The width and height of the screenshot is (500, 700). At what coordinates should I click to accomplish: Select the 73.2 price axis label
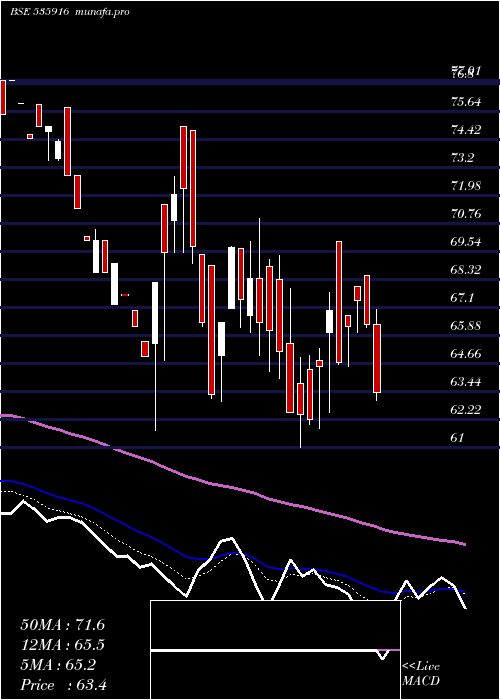pos(462,158)
